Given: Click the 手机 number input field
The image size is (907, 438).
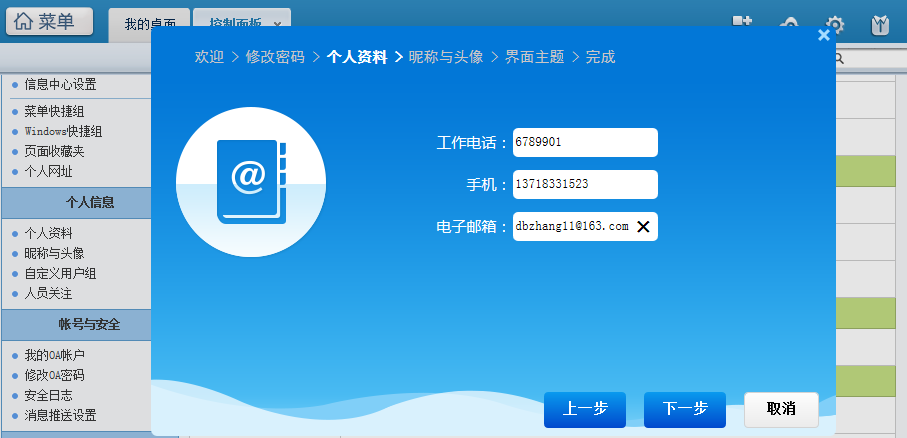Looking at the screenshot, I should tap(585, 185).
